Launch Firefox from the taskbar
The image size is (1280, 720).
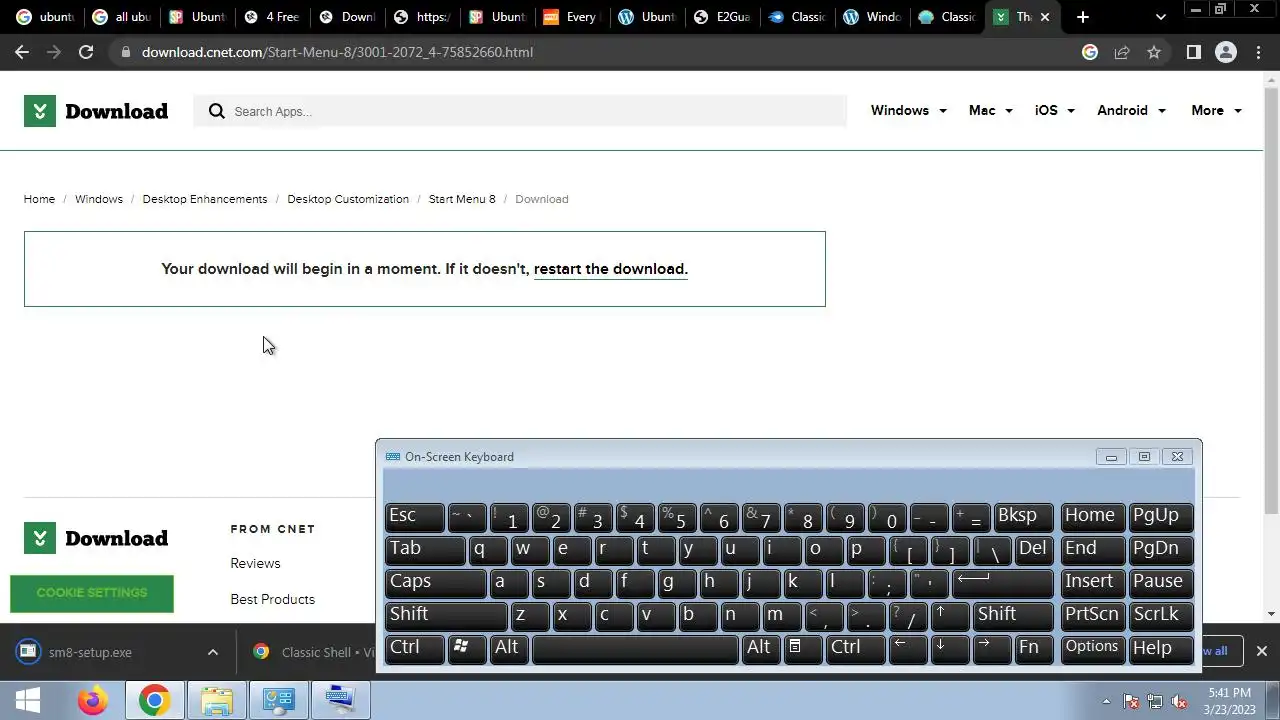(92, 700)
